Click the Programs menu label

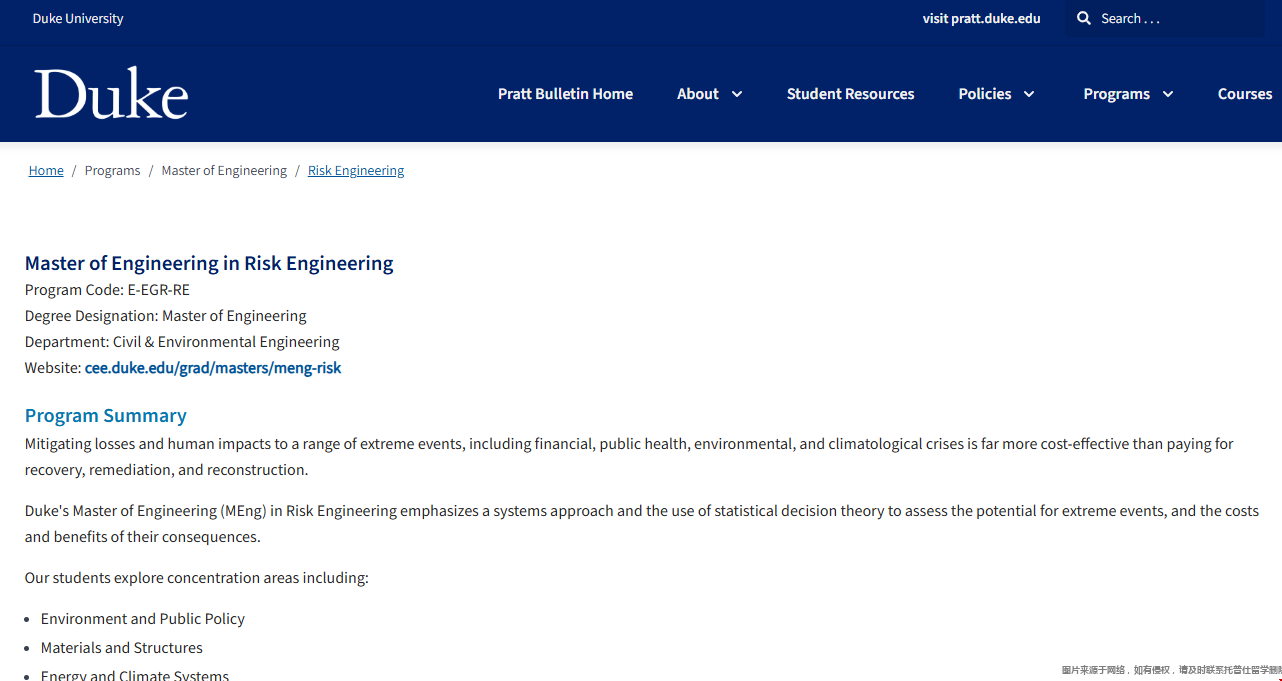pos(1116,94)
